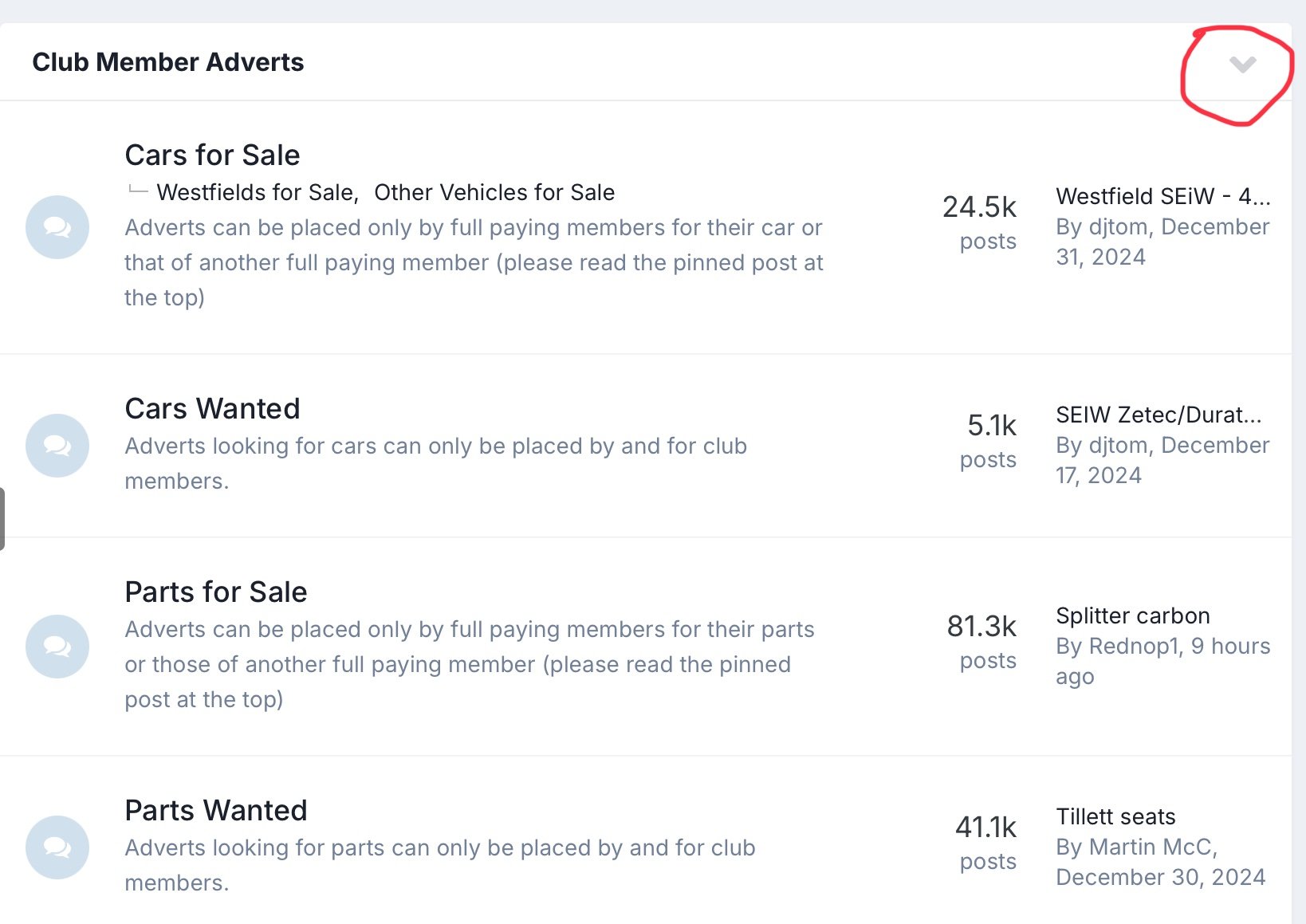Open Other Vehicles for Sale subforum
The height and width of the screenshot is (924, 1306).
tap(494, 192)
